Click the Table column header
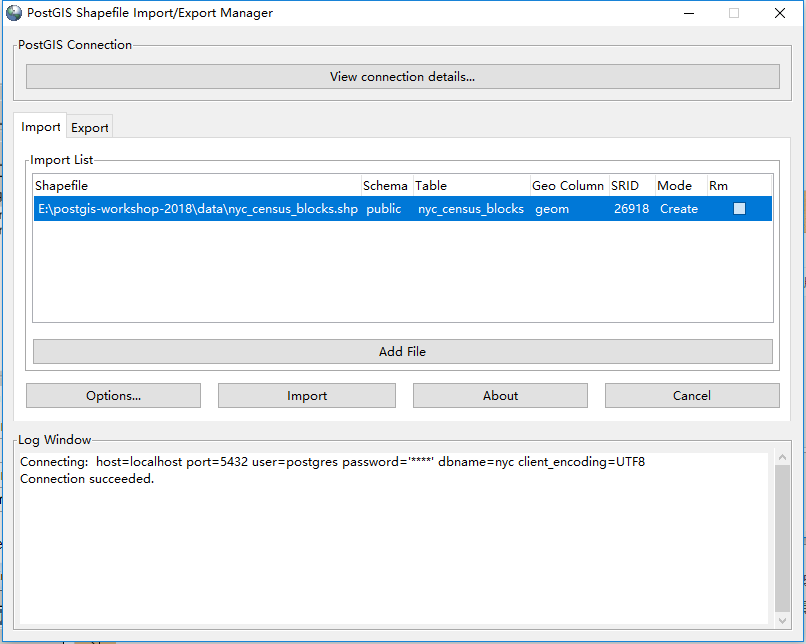806x644 pixels. coord(472,186)
